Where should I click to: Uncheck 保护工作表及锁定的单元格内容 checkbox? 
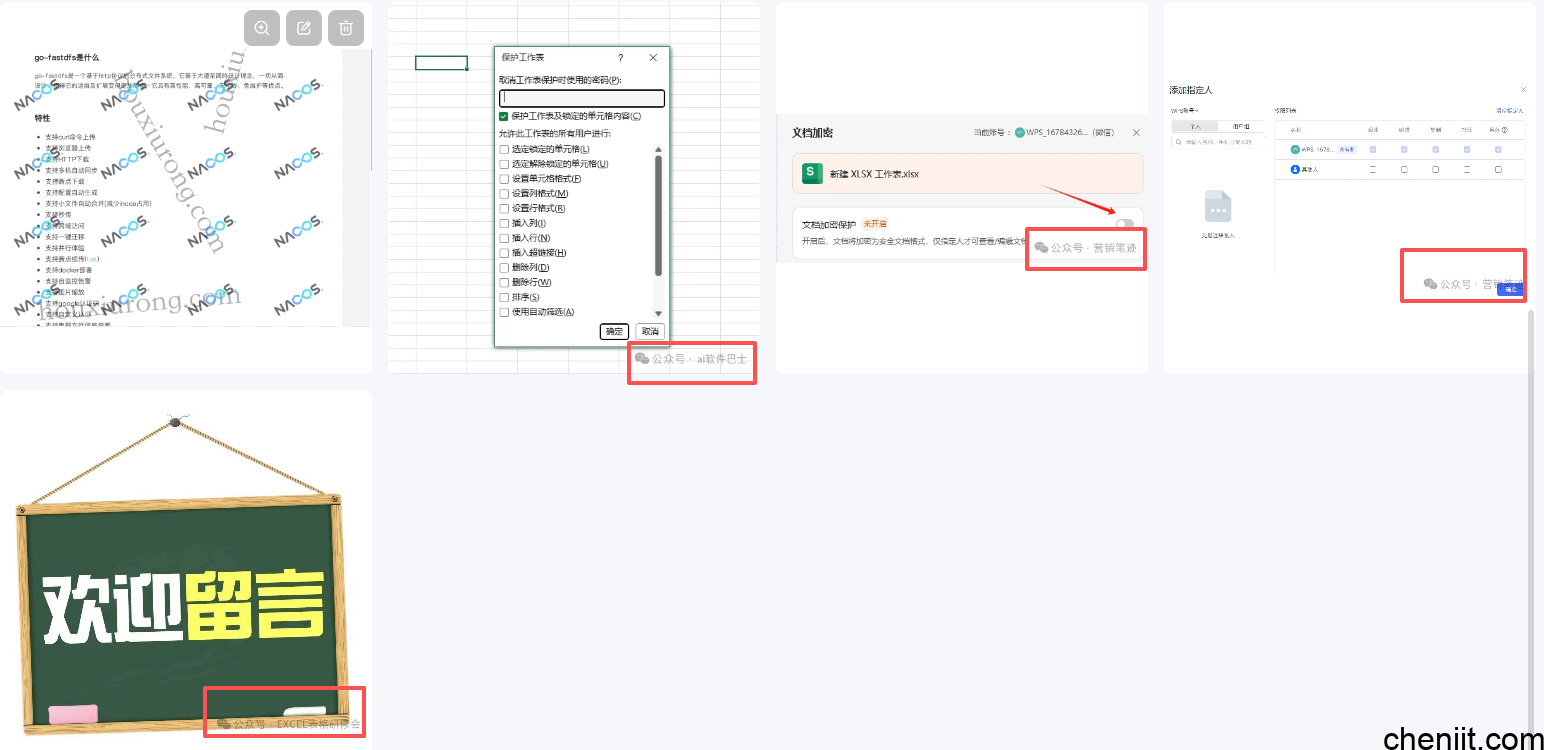pyautogui.click(x=504, y=116)
